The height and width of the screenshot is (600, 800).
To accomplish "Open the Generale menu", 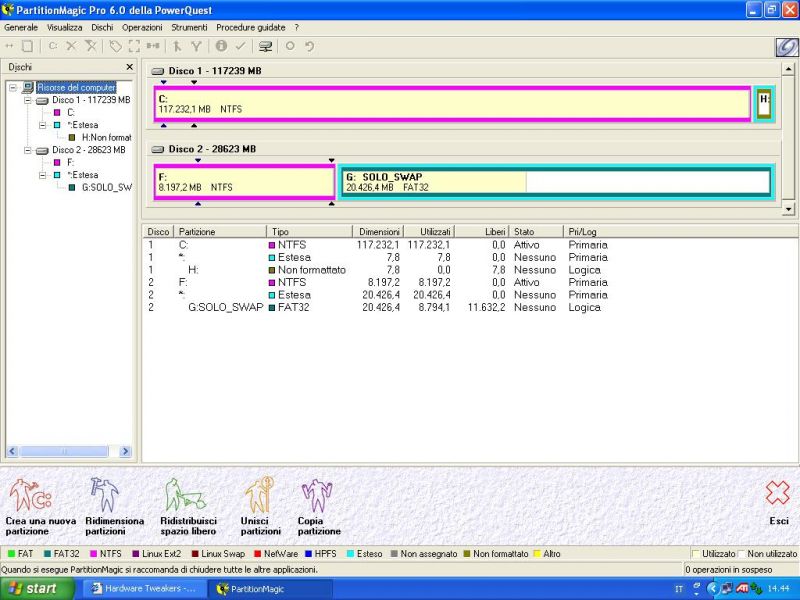I will tap(21, 28).
